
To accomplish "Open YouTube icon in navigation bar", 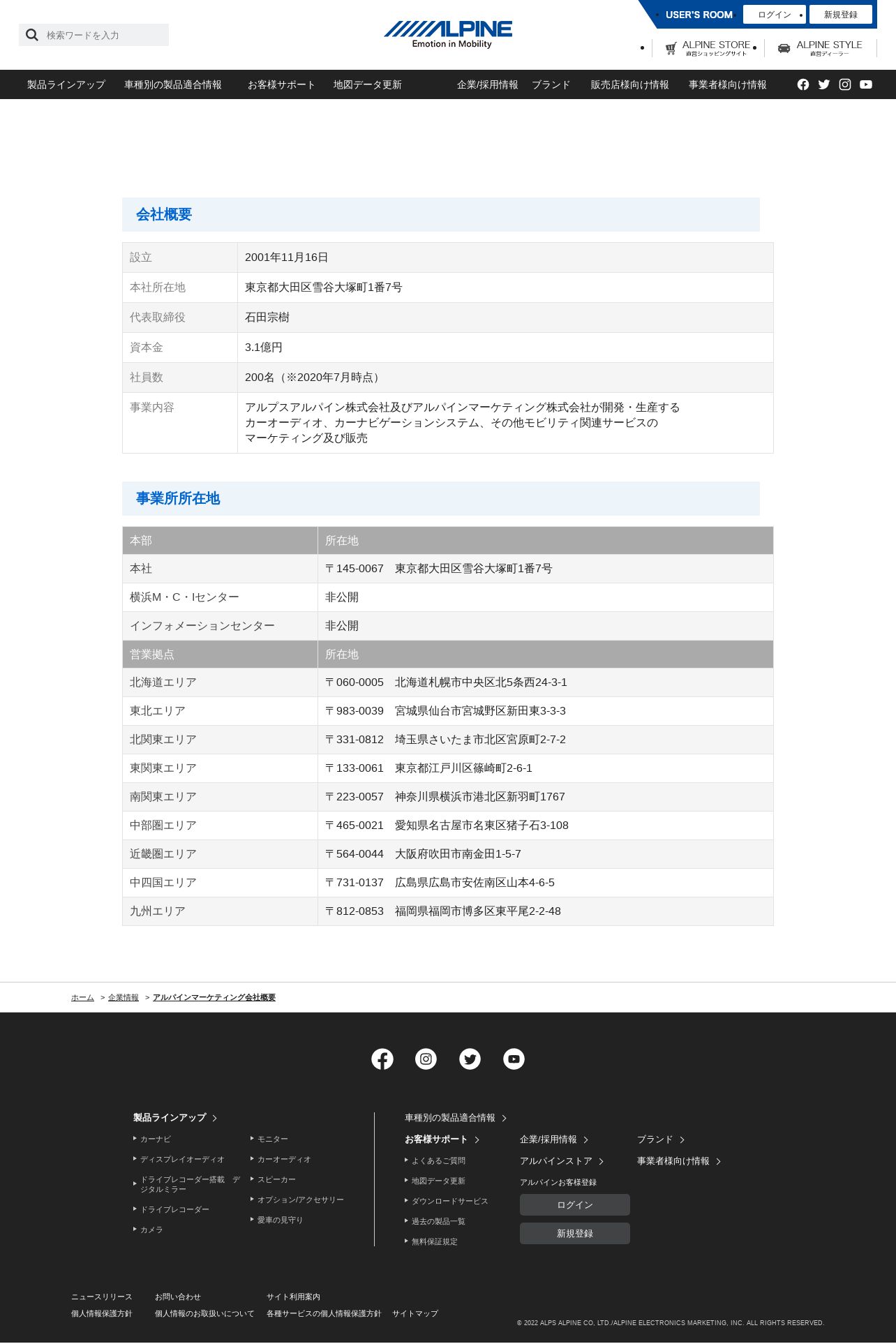I will pyautogui.click(x=866, y=84).
